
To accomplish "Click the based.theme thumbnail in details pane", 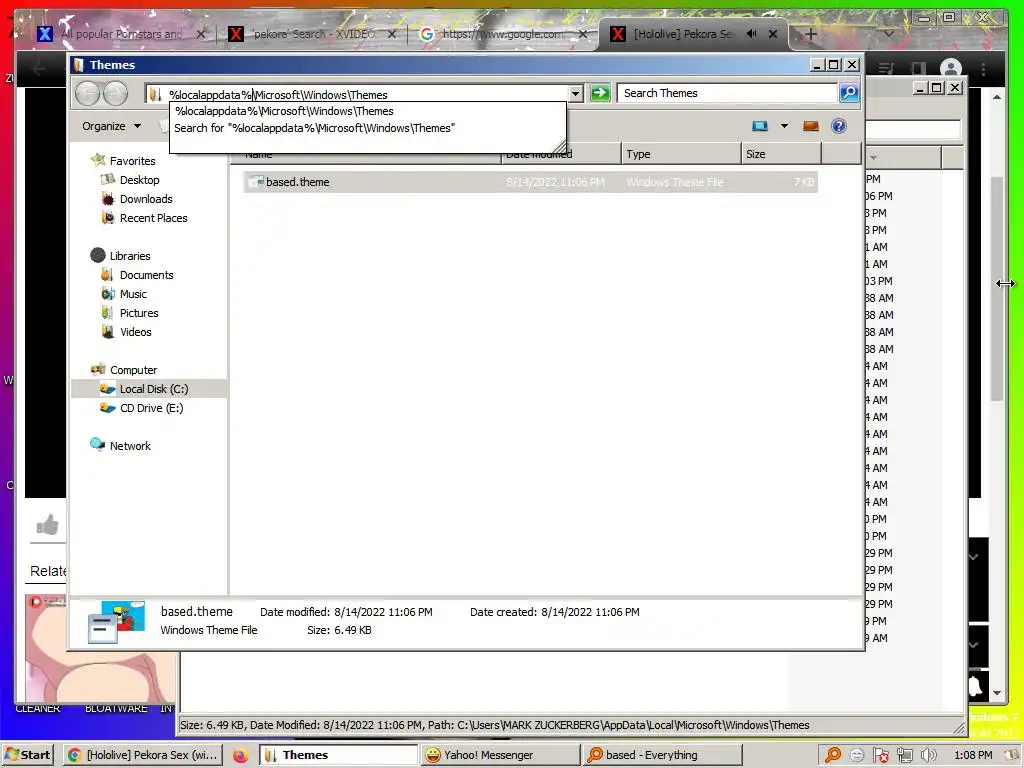I will [116, 622].
